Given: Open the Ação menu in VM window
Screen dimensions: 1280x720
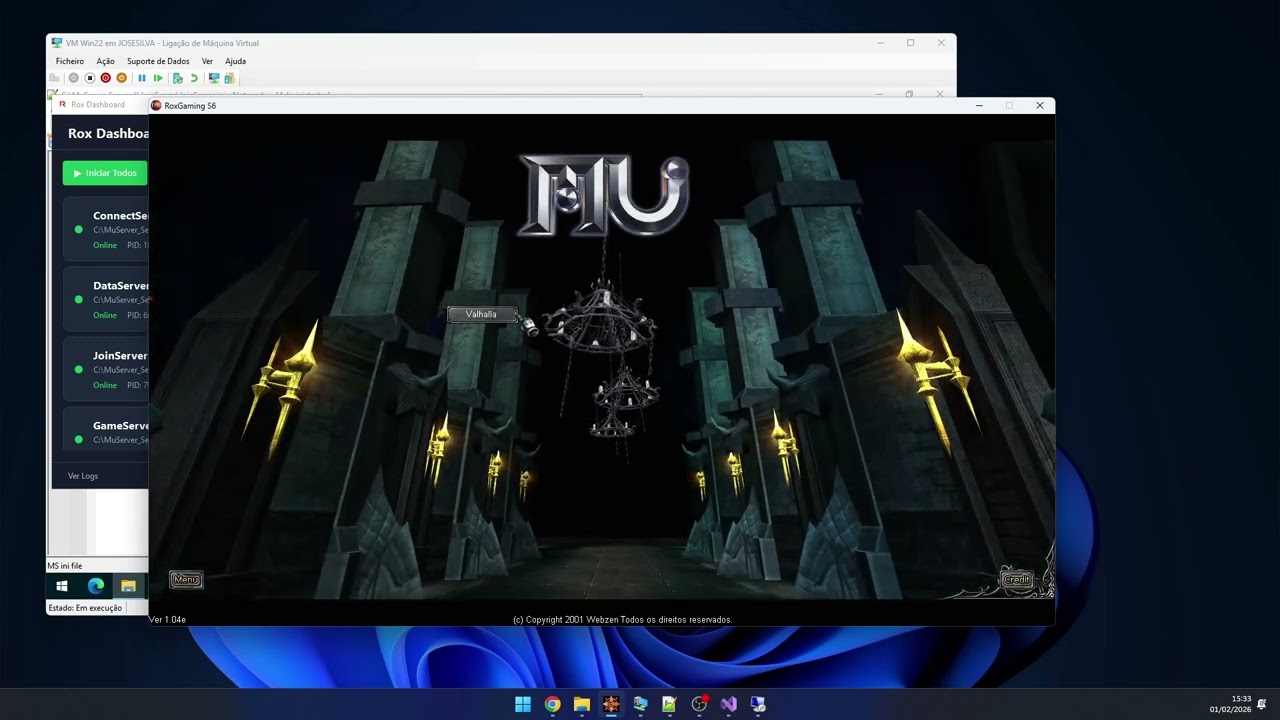Looking at the screenshot, I should pyautogui.click(x=105, y=61).
